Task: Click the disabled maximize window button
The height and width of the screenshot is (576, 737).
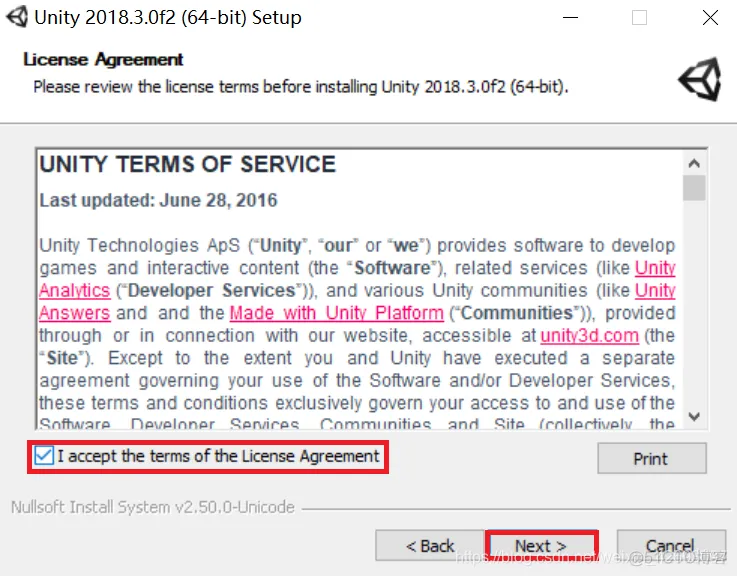Action: click(x=639, y=18)
